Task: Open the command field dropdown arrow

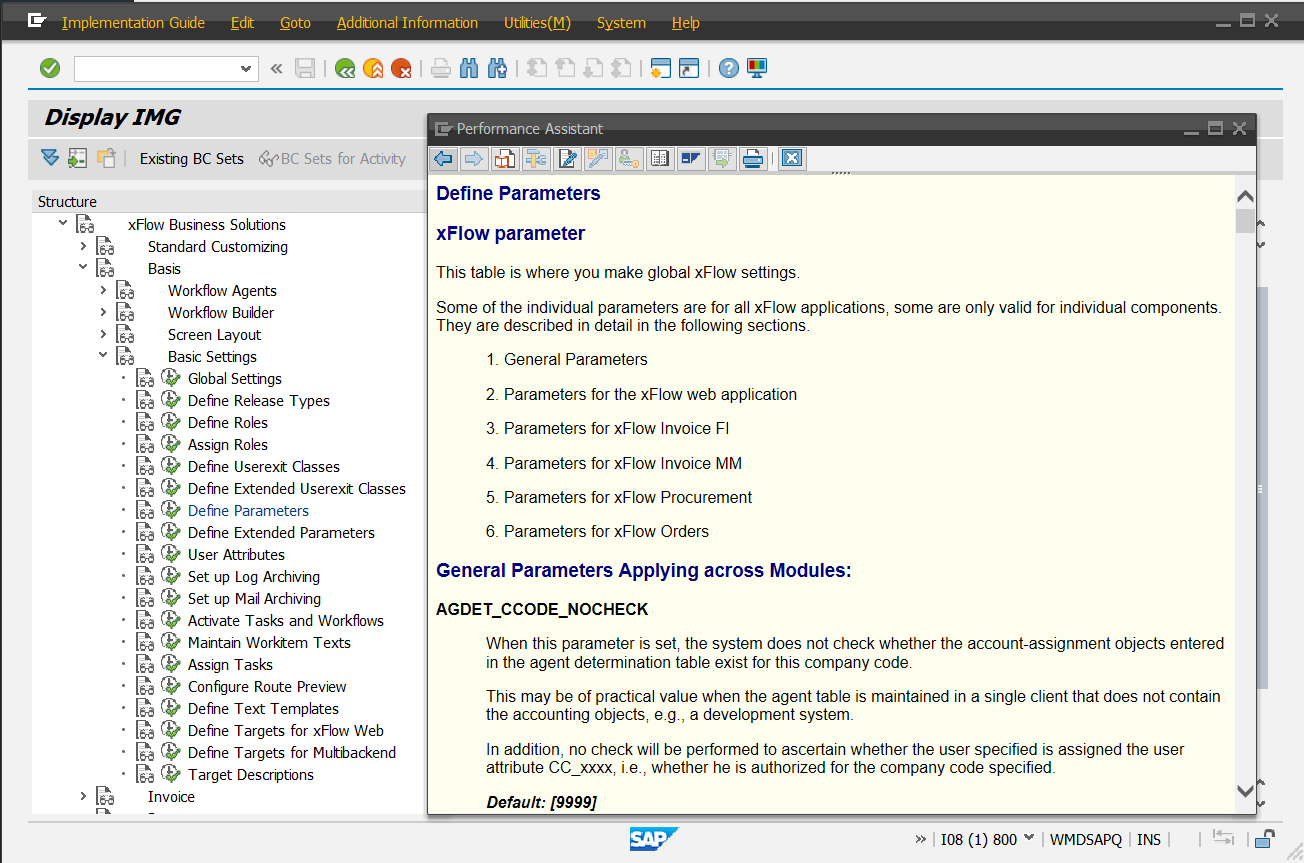Action: pos(246,68)
